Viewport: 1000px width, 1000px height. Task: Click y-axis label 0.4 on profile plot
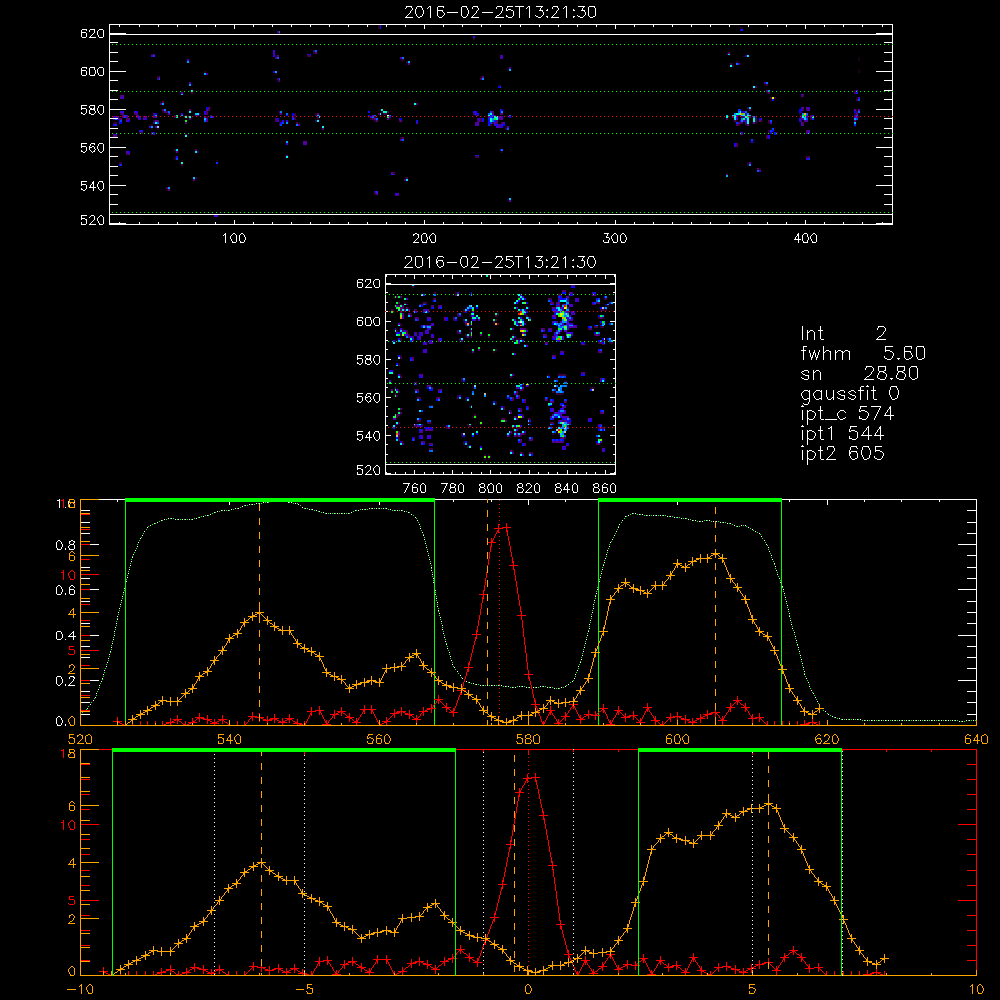[66, 636]
